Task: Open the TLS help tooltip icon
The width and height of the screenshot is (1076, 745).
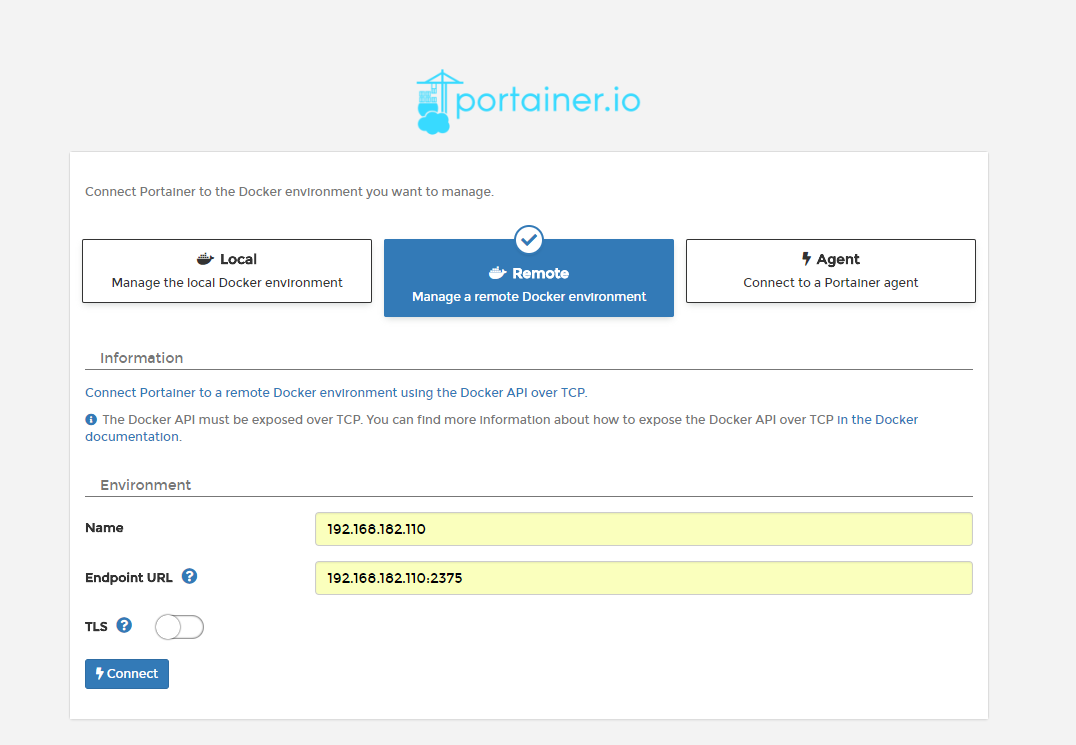Action: click(124, 626)
